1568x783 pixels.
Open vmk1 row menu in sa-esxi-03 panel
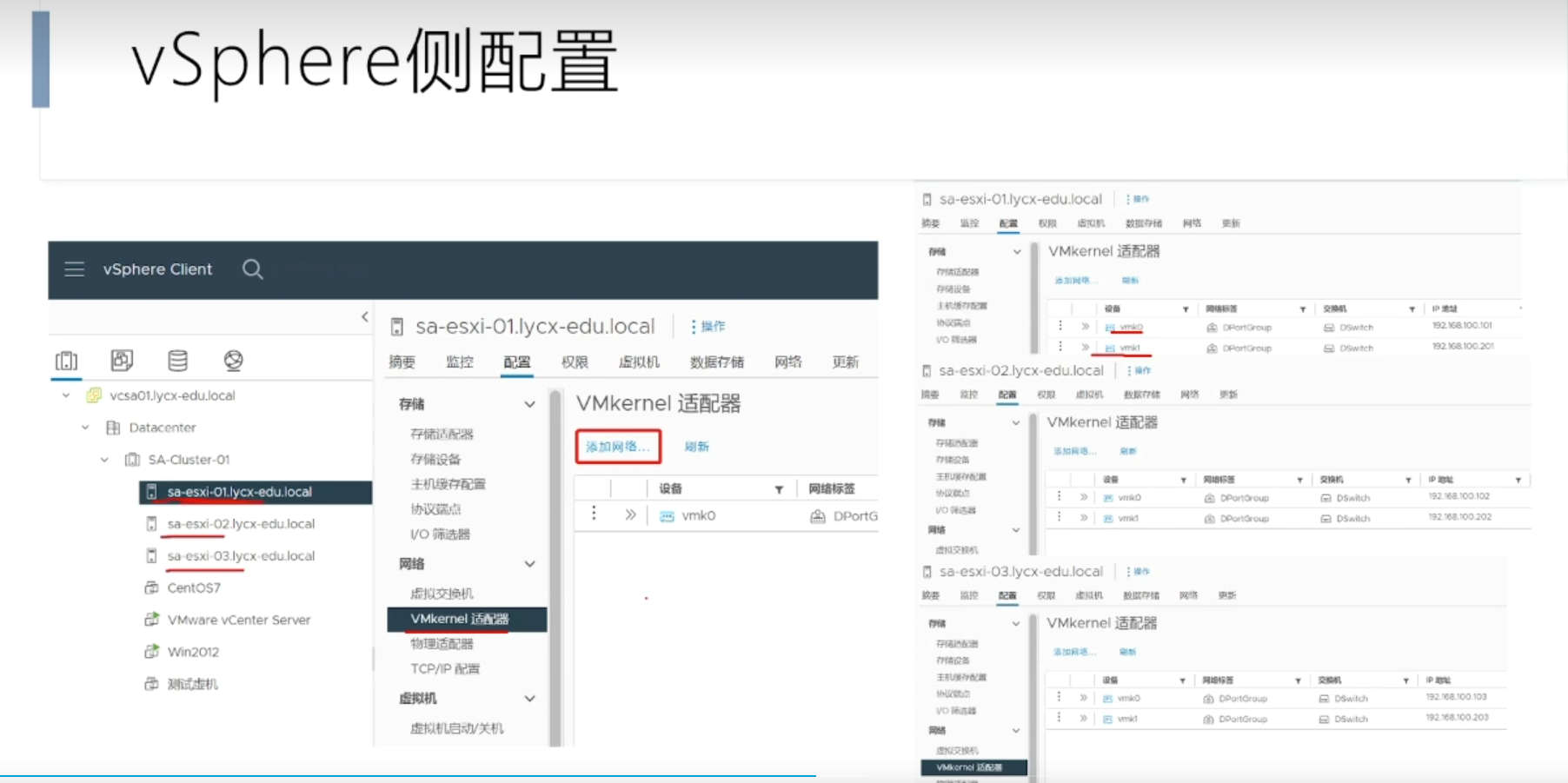1060,718
